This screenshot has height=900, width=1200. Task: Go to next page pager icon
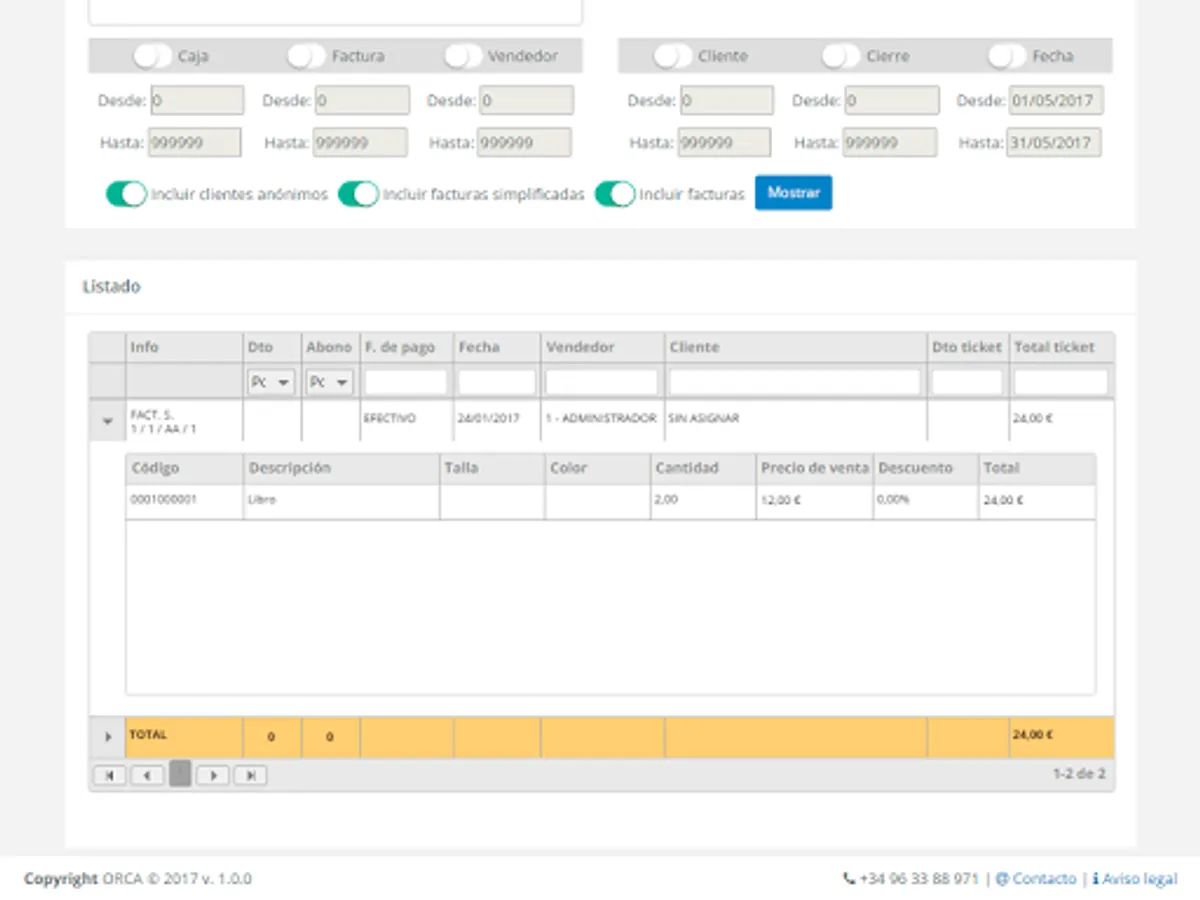click(x=212, y=775)
